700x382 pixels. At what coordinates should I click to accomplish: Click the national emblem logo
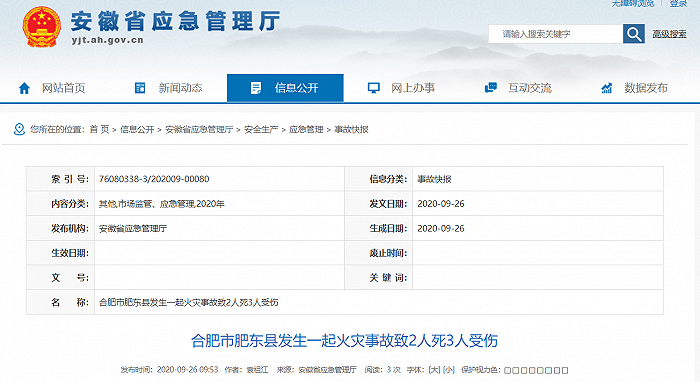[x=42, y=27]
